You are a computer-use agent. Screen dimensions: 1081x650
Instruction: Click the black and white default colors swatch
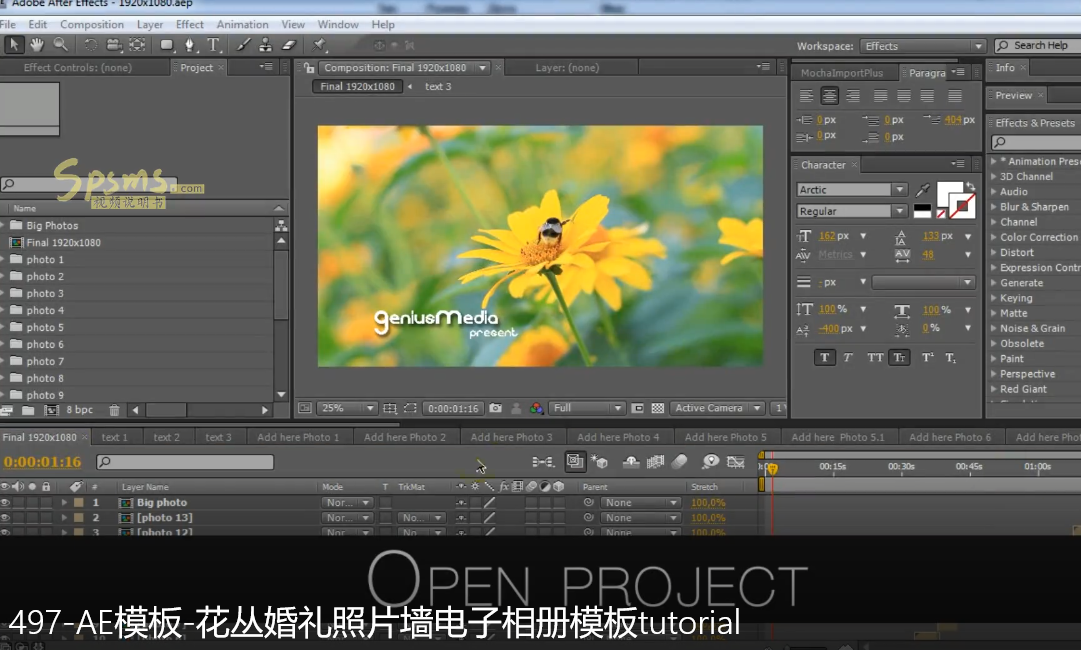coord(922,211)
